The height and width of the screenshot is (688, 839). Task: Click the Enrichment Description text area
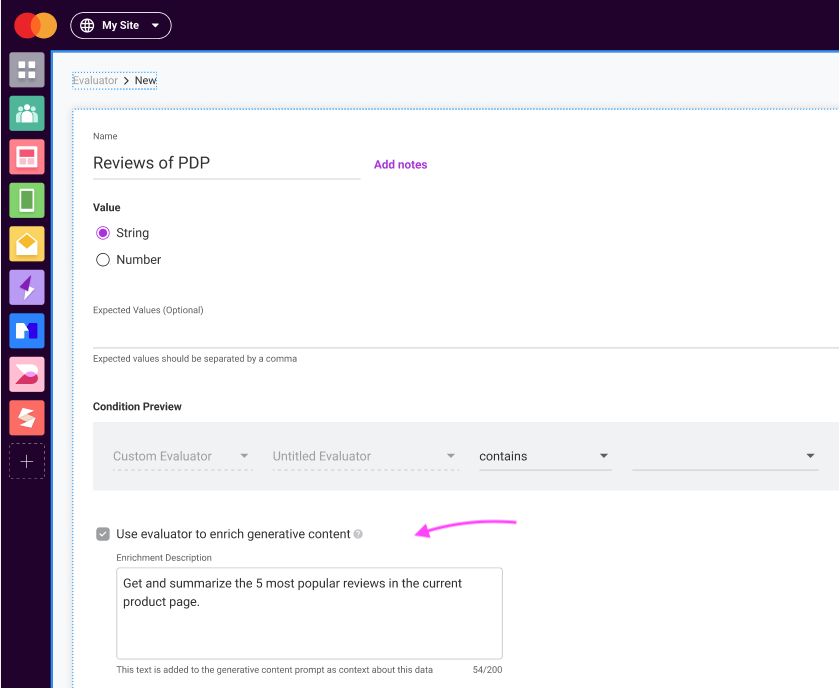(x=309, y=613)
